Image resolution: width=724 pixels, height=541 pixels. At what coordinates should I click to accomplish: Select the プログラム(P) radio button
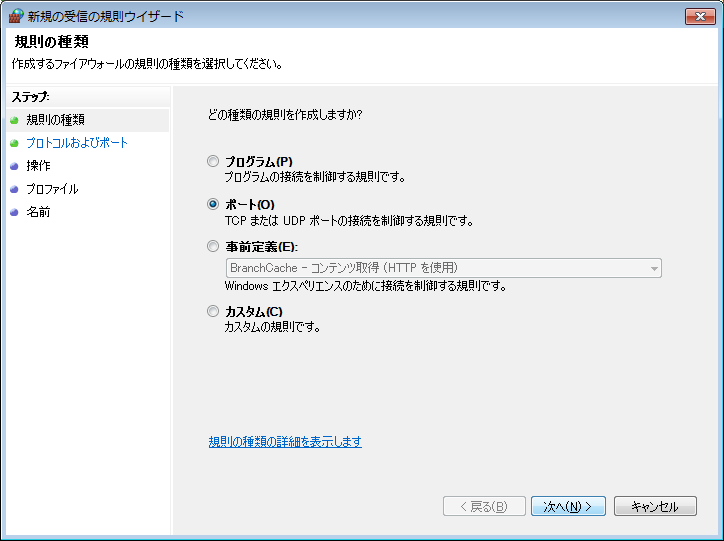point(213,162)
